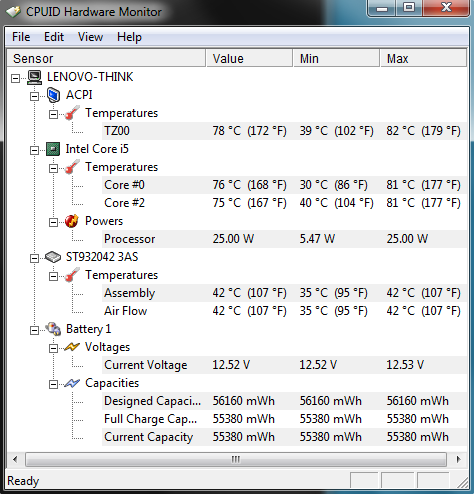Image resolution: width=474 pixels, height=494 pixels.
Task: Click the ST932042 3AS hard drive icon
Action: [x=53, y=257]
